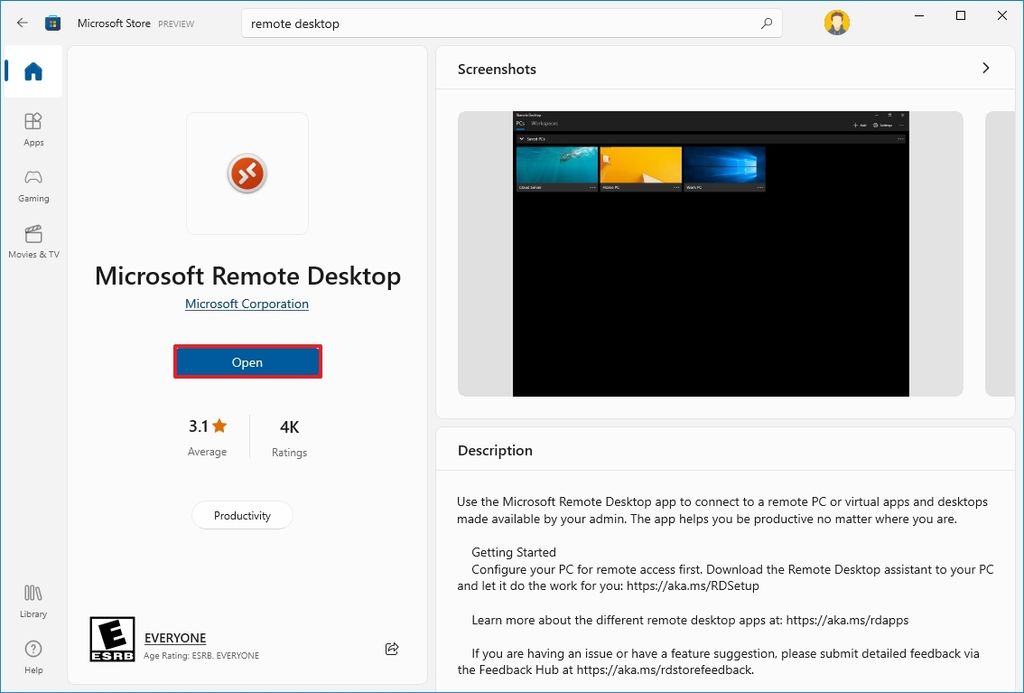
Task: Click the share icon
Action: click(x=392, y=648)
